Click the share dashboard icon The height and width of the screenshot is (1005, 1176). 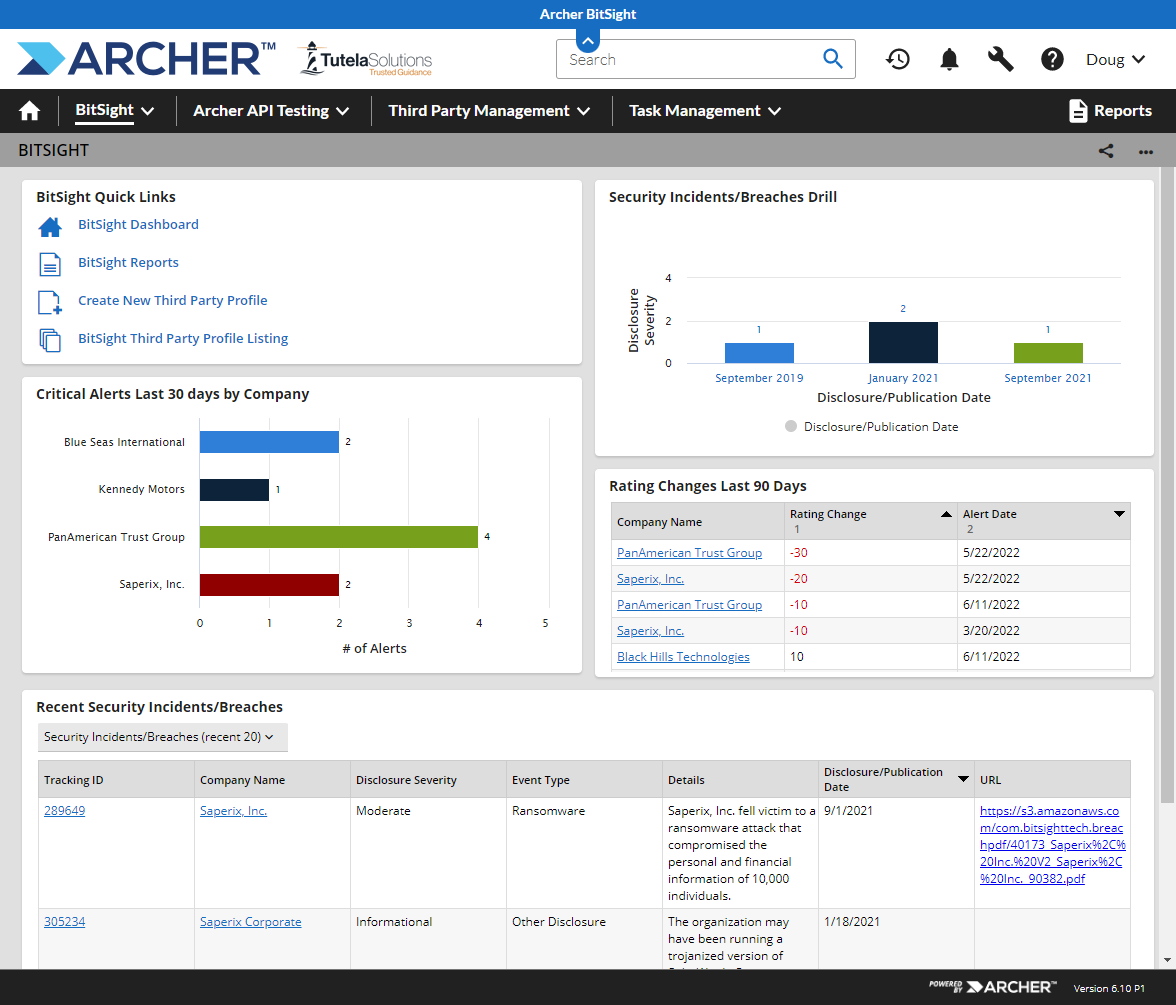pos(1106,151)
